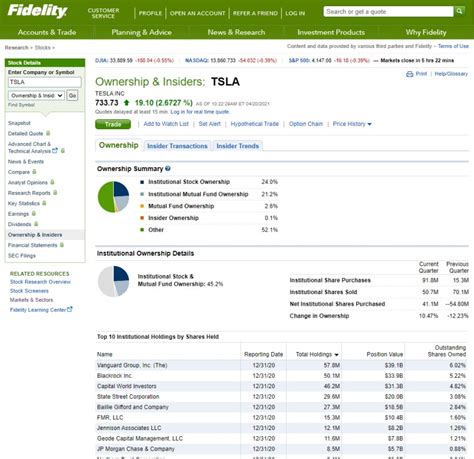Click Blackrock Inc. row name

pyautogui.click(x=115, y=376)
